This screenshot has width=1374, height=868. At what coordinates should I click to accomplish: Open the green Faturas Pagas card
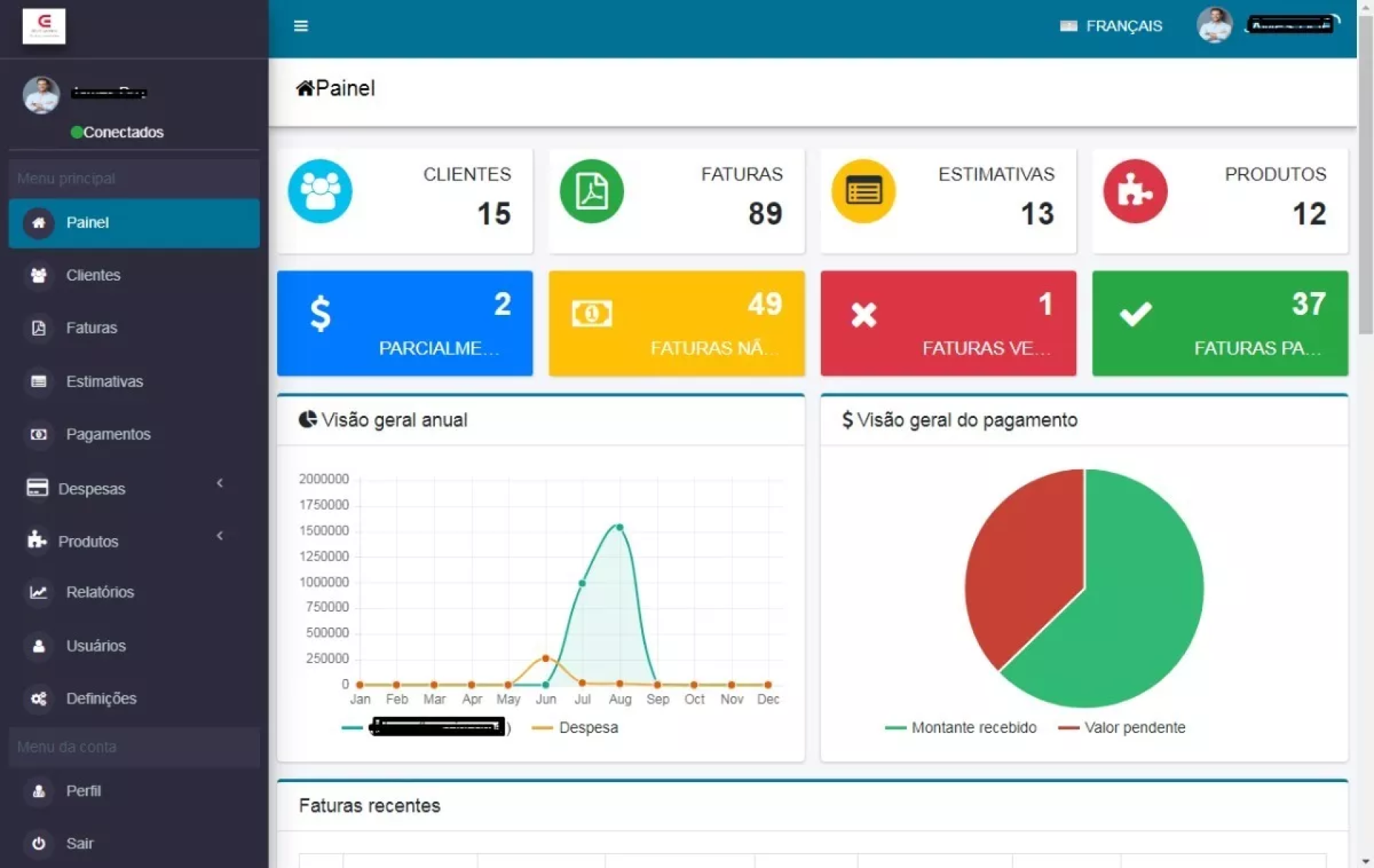1219,323
